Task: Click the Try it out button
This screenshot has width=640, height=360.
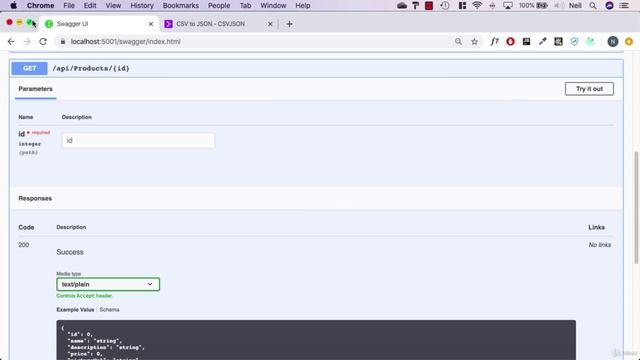Action: (589, 89)
